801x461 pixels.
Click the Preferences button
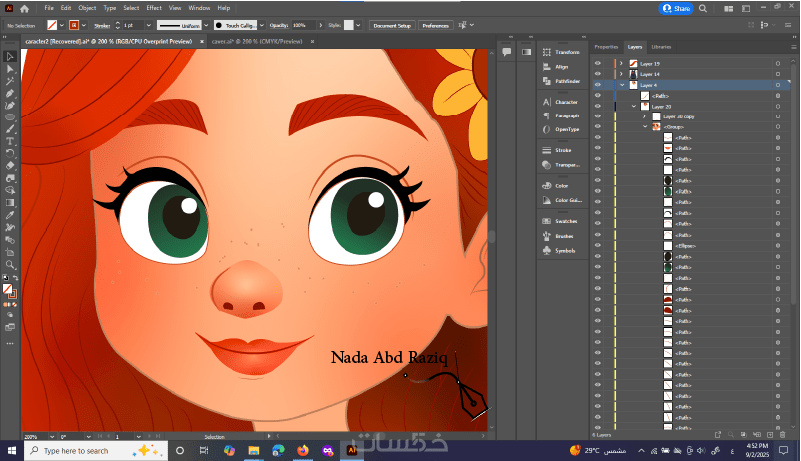(x=435, y=26)
